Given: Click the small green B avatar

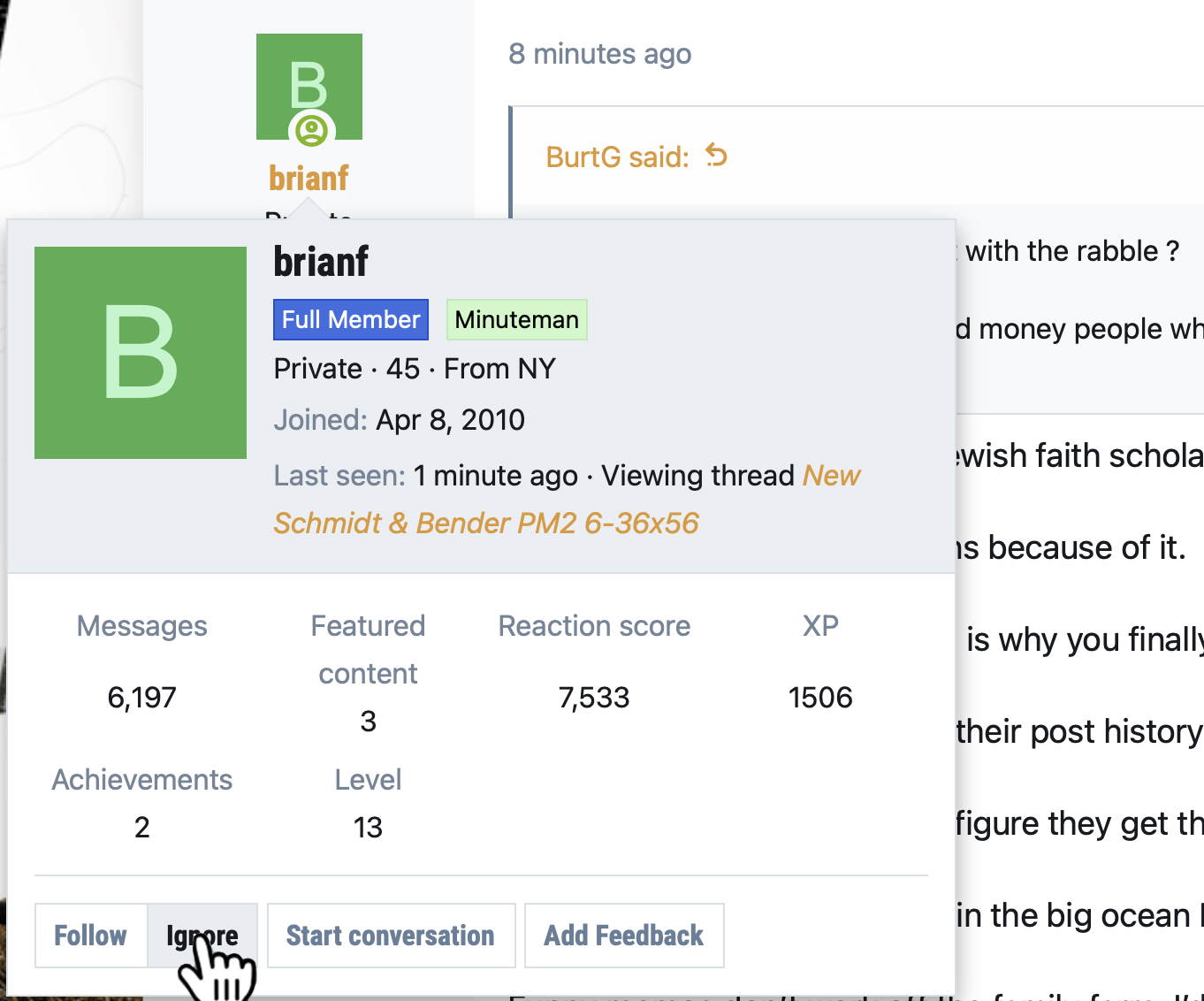Looking at the screenshot, I should 309,87.
